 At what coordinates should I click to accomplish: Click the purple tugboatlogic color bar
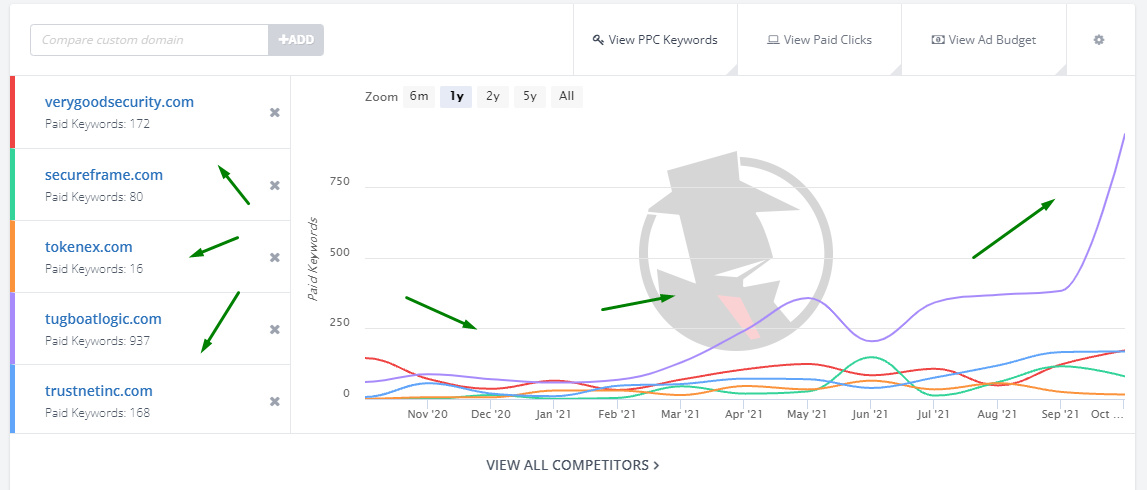point(12,329)
